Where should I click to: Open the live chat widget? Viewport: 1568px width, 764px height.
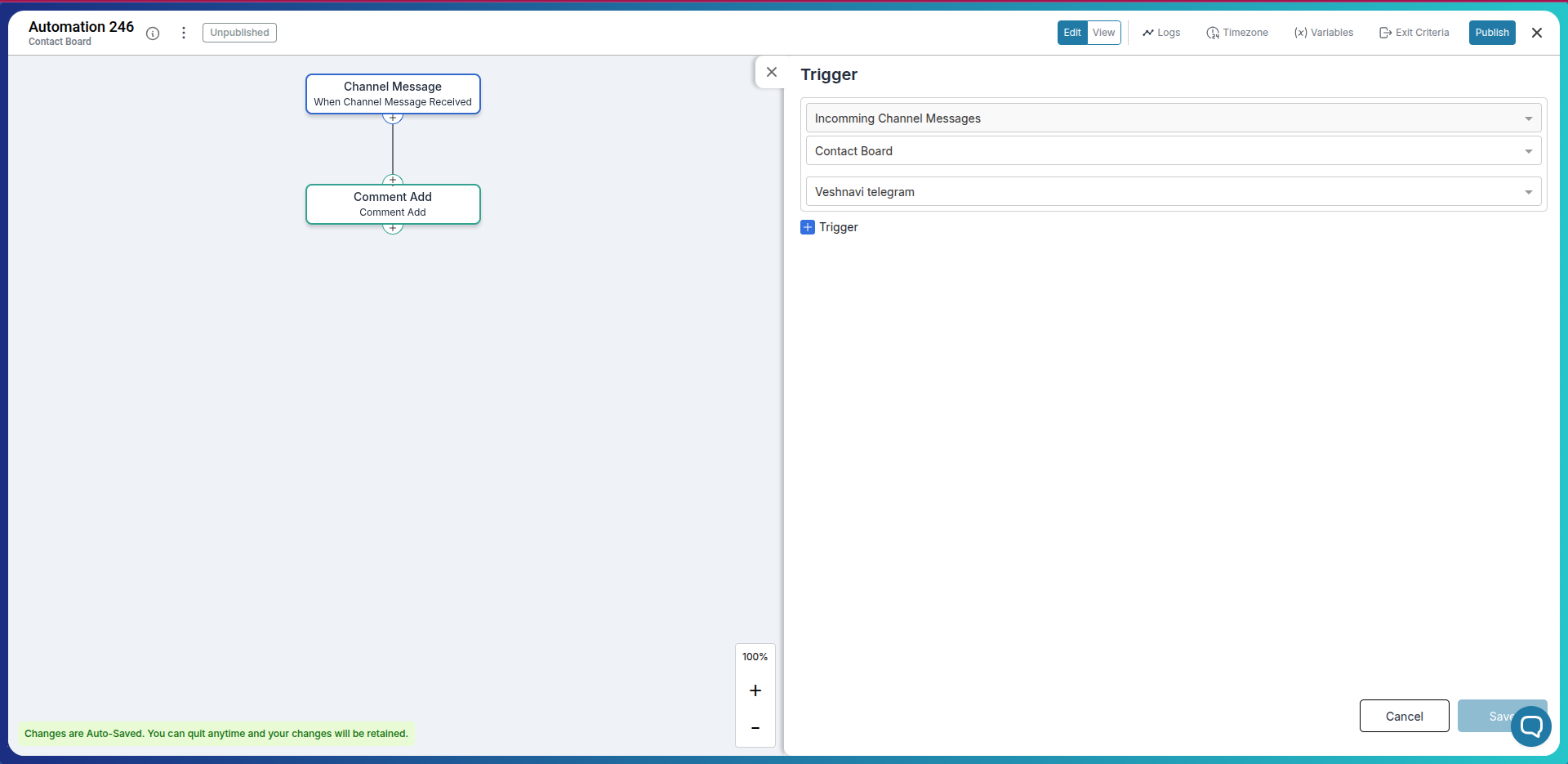click(1531, 726)
